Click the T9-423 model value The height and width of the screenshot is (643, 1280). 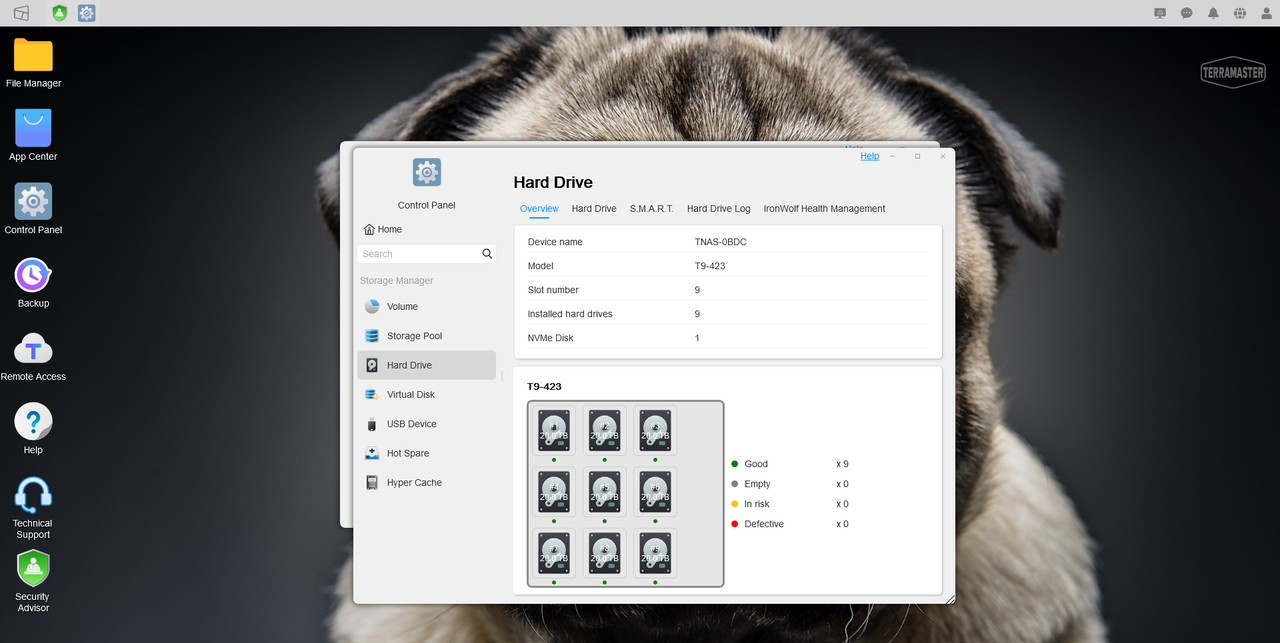pos(710,266)
